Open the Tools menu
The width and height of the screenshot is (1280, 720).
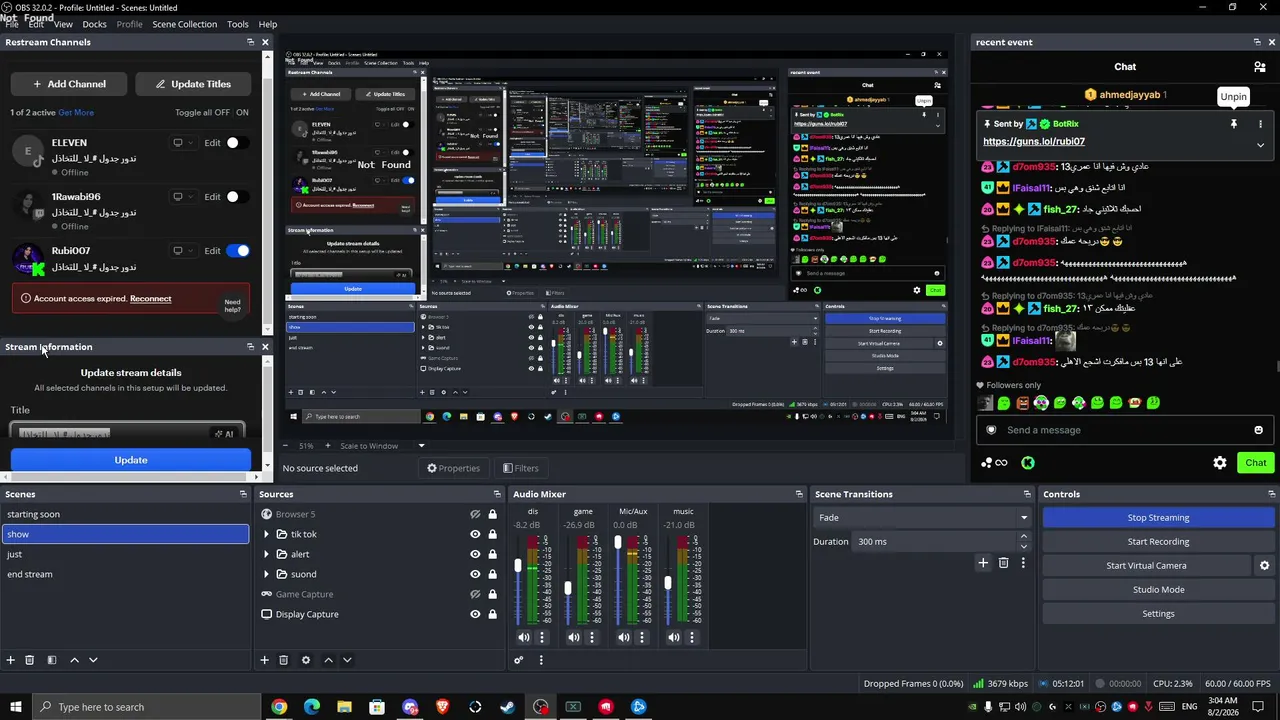tap(238, 24)
